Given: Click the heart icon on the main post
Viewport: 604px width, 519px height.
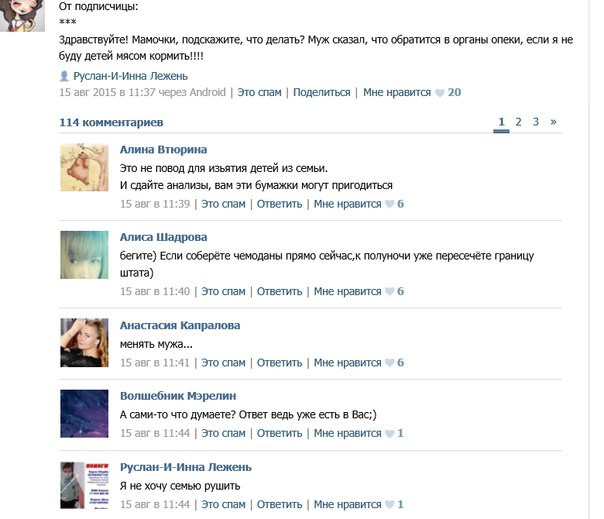Looking at the screenshot, I should click(440, 93).
